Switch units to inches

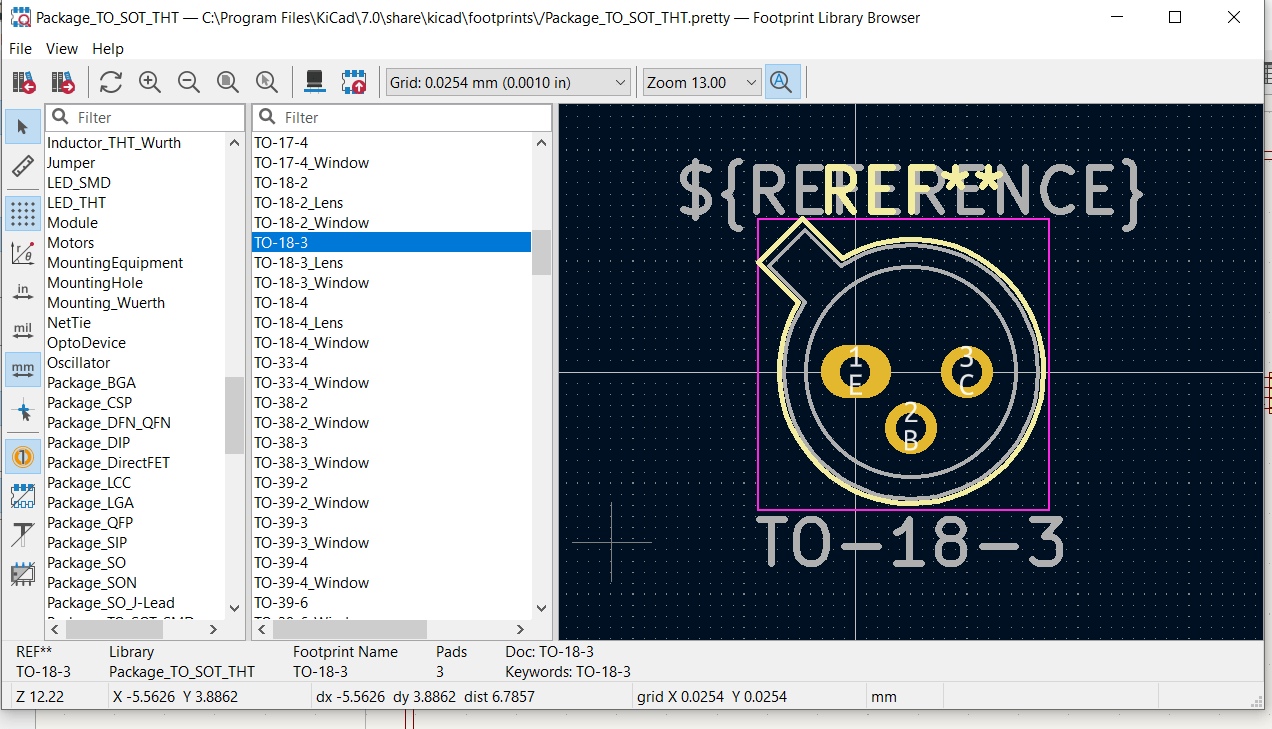(x=23, y=292)
